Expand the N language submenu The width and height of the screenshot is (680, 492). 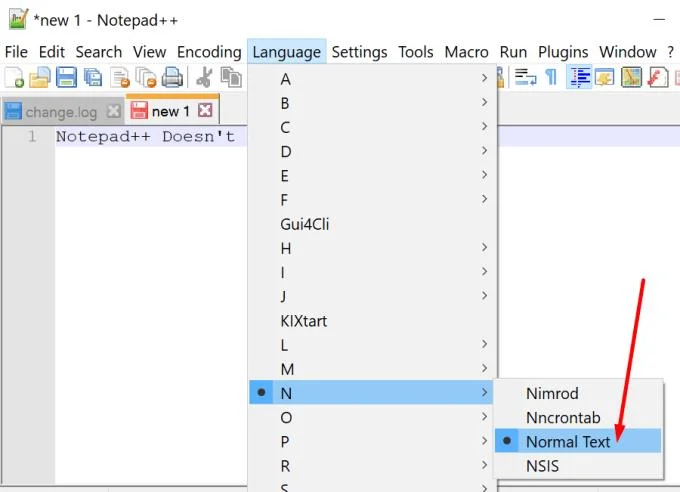[x=372, y=393]
